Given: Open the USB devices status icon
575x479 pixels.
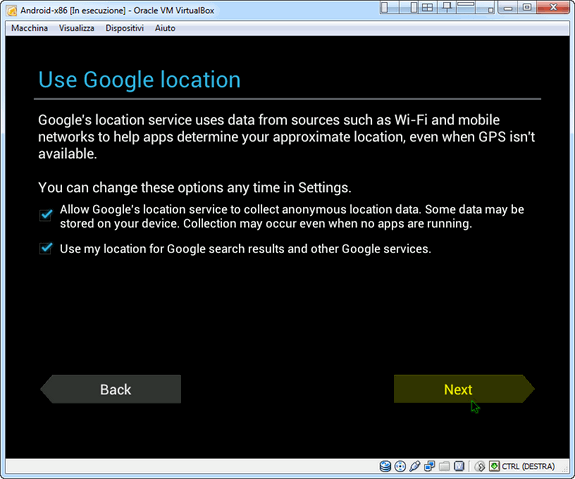Looking at the screenshot, I should (415, 466).
